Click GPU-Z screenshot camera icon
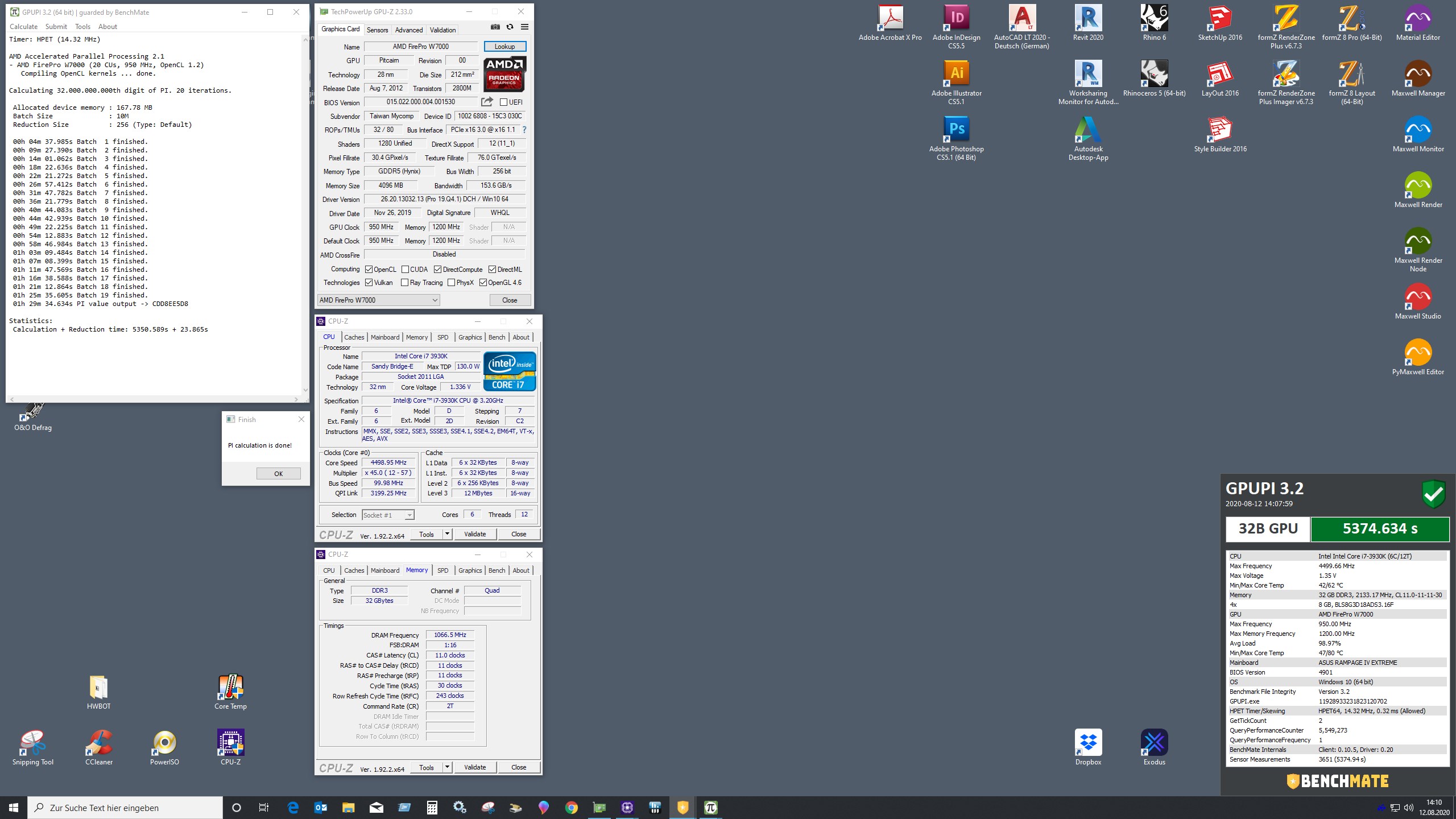Viewport: 1456px width, 819px height. [495, 27]
